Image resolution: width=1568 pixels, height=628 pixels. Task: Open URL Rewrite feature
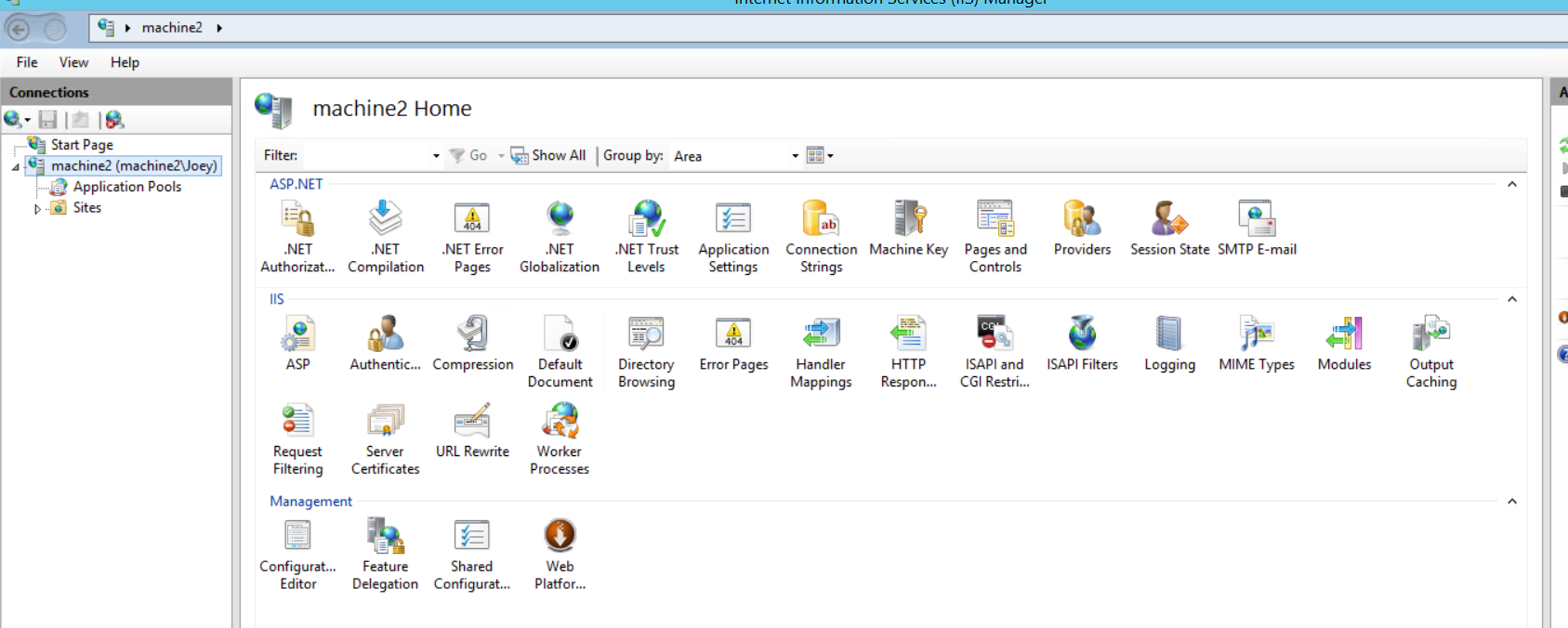click(472, 431)
